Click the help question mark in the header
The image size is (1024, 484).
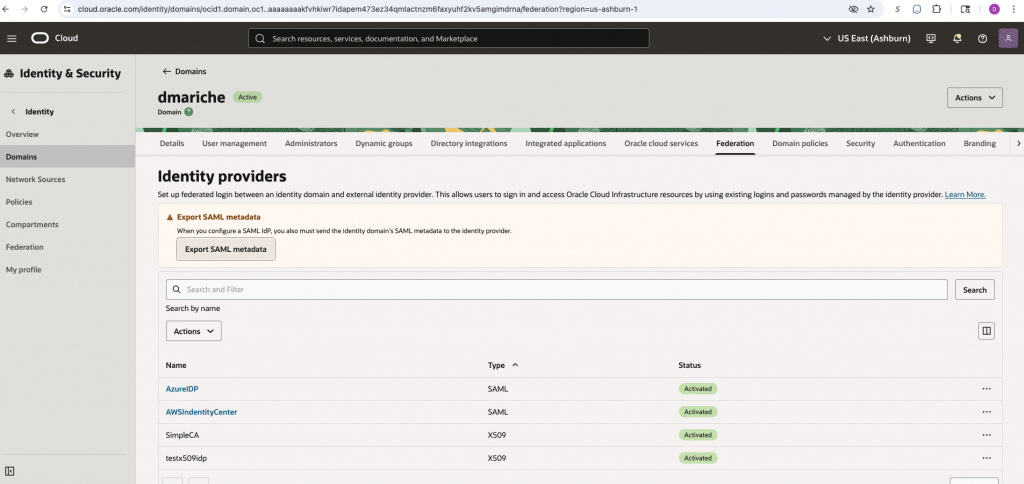coord(982,38)
